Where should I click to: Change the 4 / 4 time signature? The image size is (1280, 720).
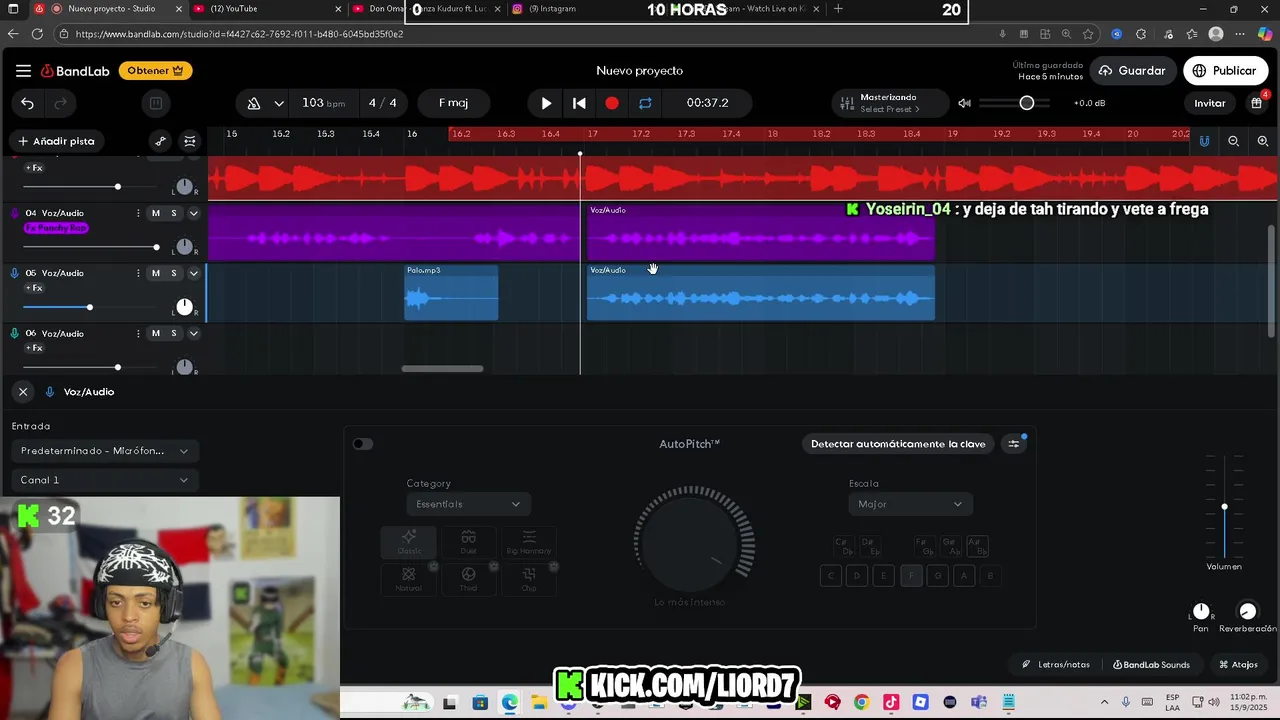[x=382, y=103]
